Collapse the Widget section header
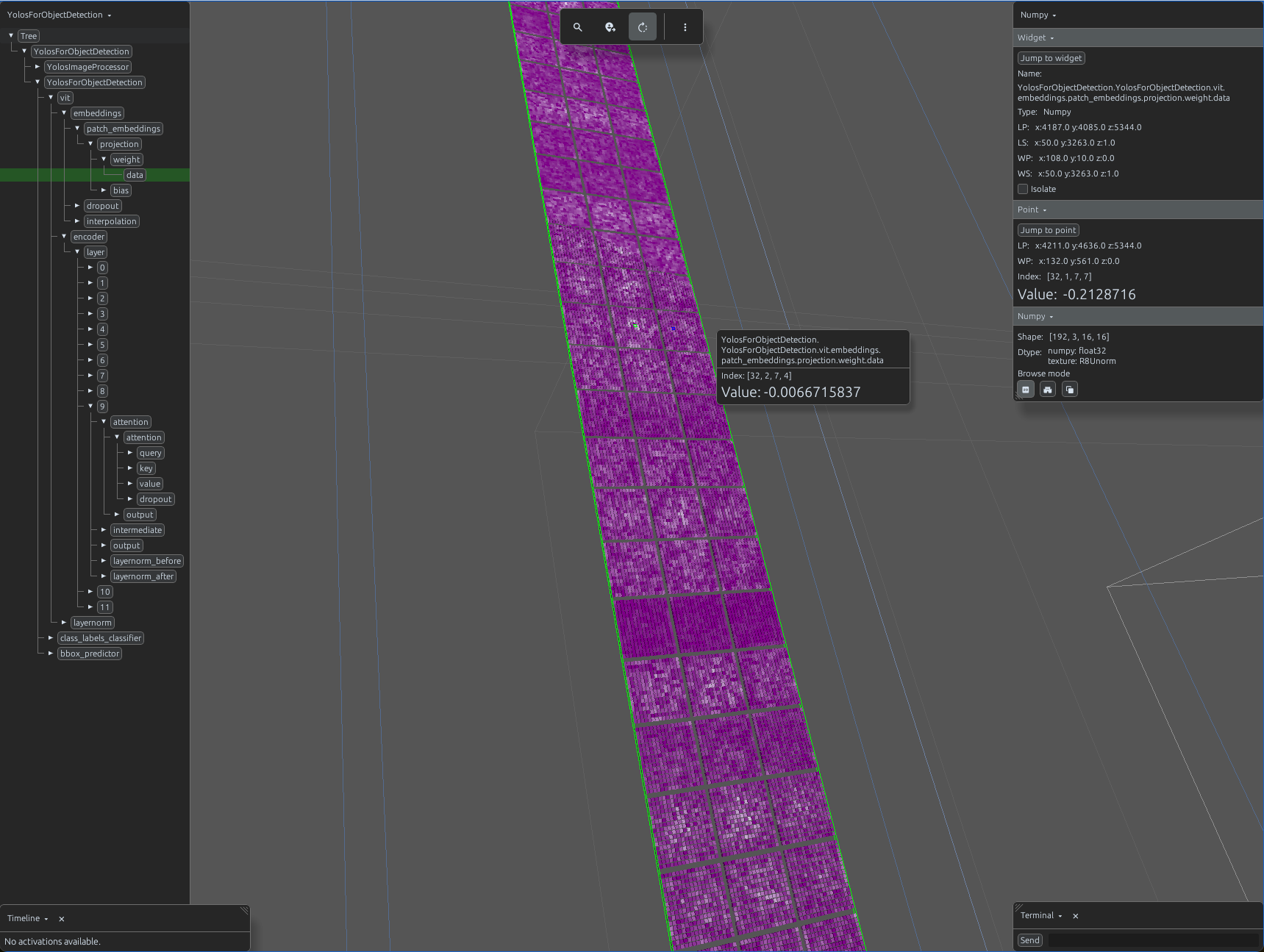The width and height of the screenshot is (1264, 952). (1035, 37)
